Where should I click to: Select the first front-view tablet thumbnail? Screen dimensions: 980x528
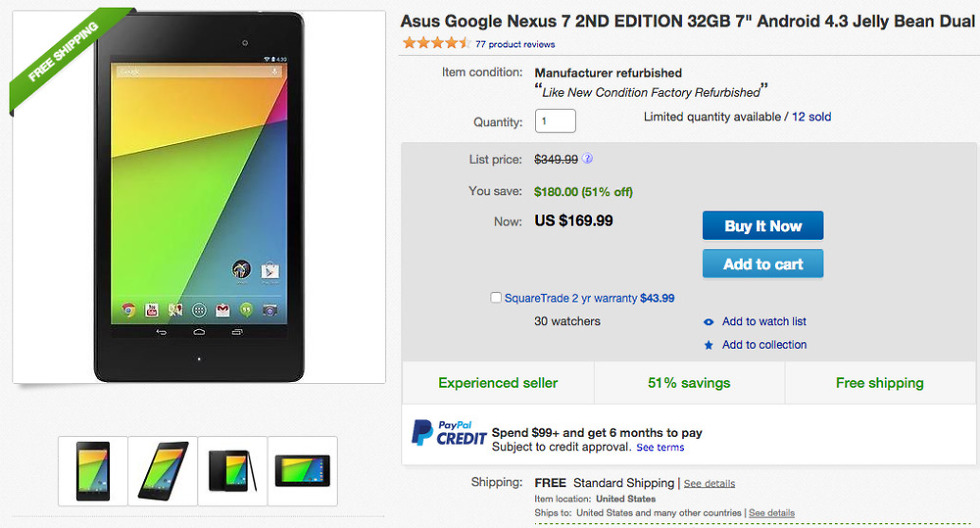click(93, 470)
